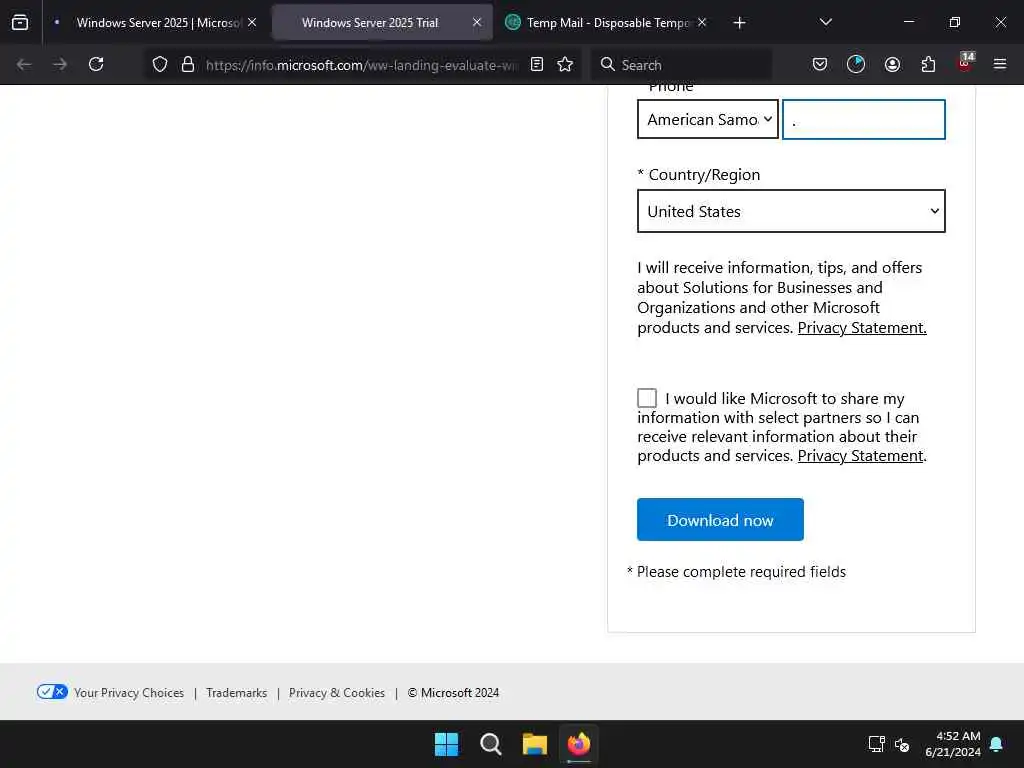Screen dimensions: 1024x768
Task: Click the Country/Region label
Action: 704,174
